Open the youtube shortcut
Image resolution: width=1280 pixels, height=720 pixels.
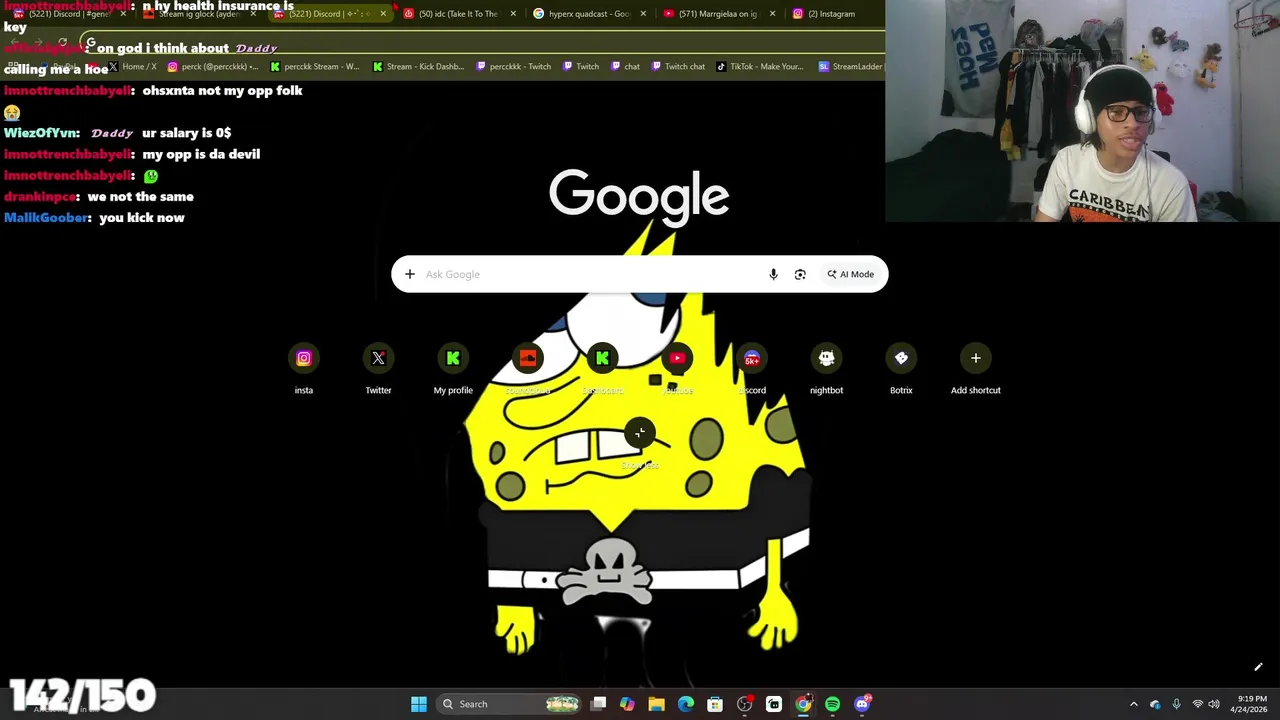677,370
